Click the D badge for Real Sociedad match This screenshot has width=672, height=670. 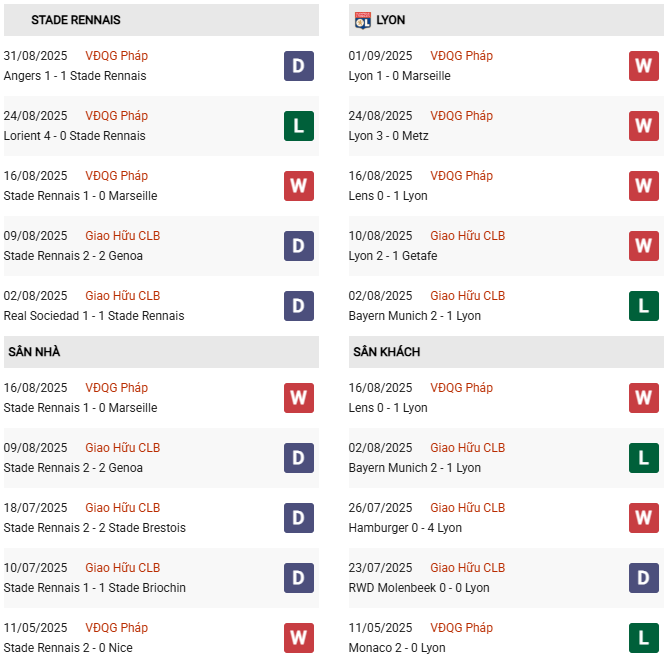[298, 306]
